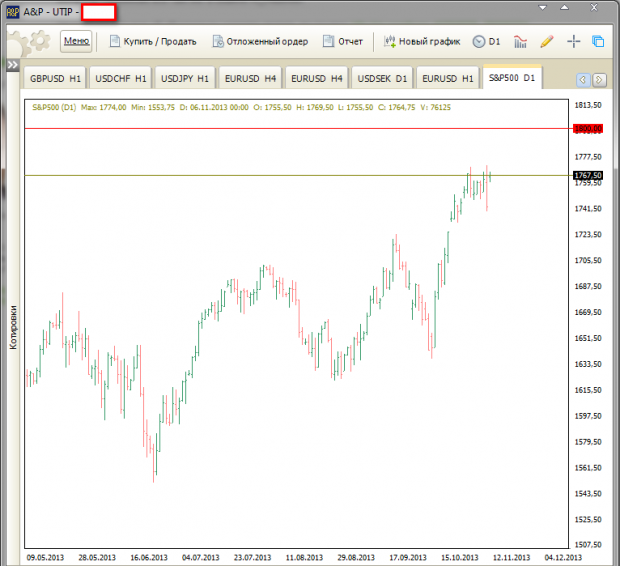The image size is (620, 566).
Task: Switch to the USDCHF H1 tab
Action: 120,78
